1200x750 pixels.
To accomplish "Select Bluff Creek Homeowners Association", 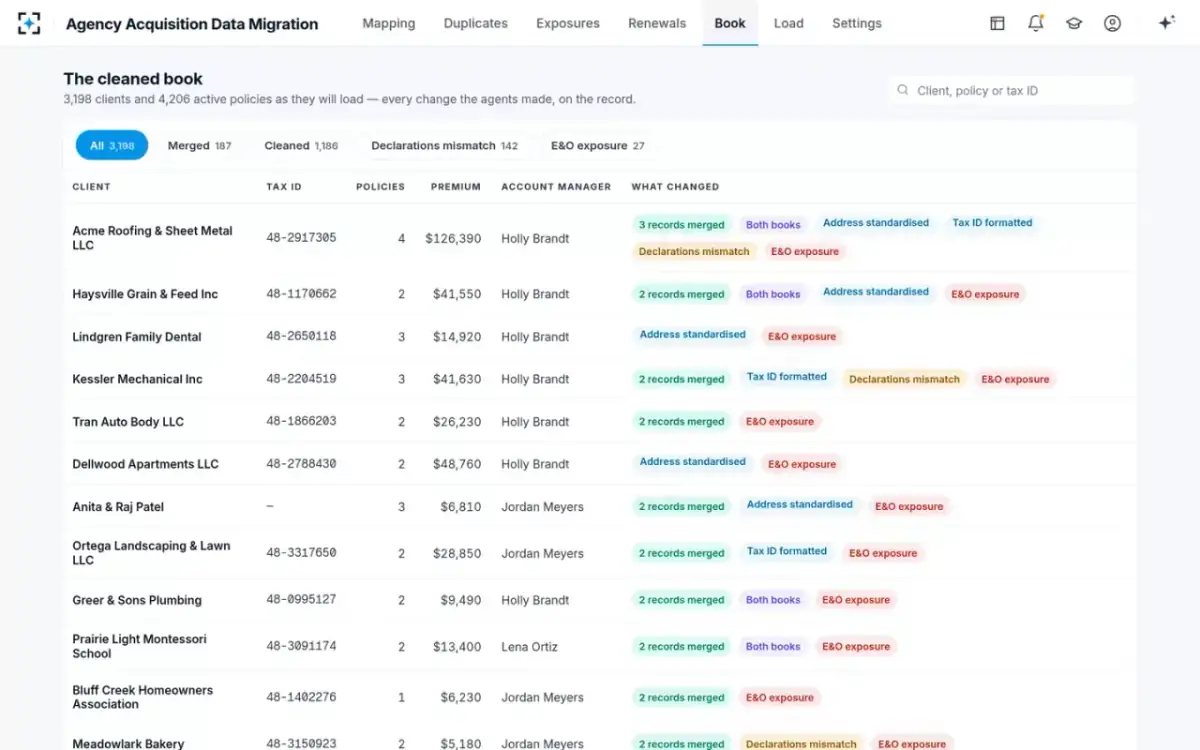I will tap(142, 697).
